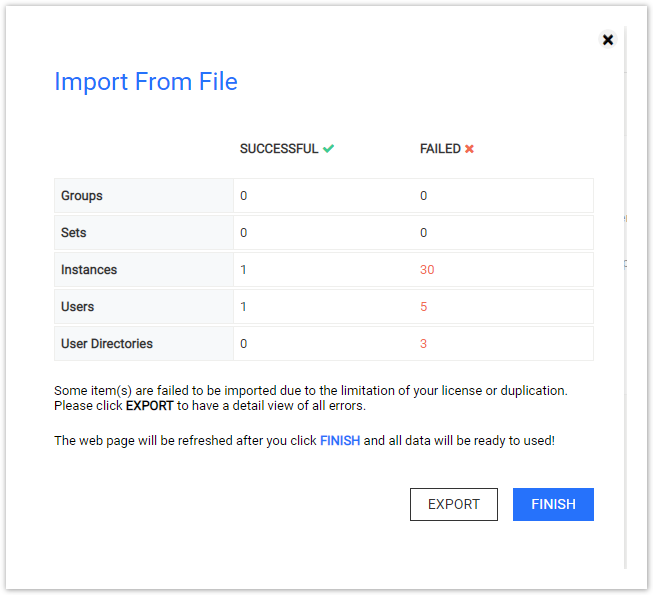Click the failed User Directories count 3
Viewport: 653px width, 595px height.
(x=424, y=344)
